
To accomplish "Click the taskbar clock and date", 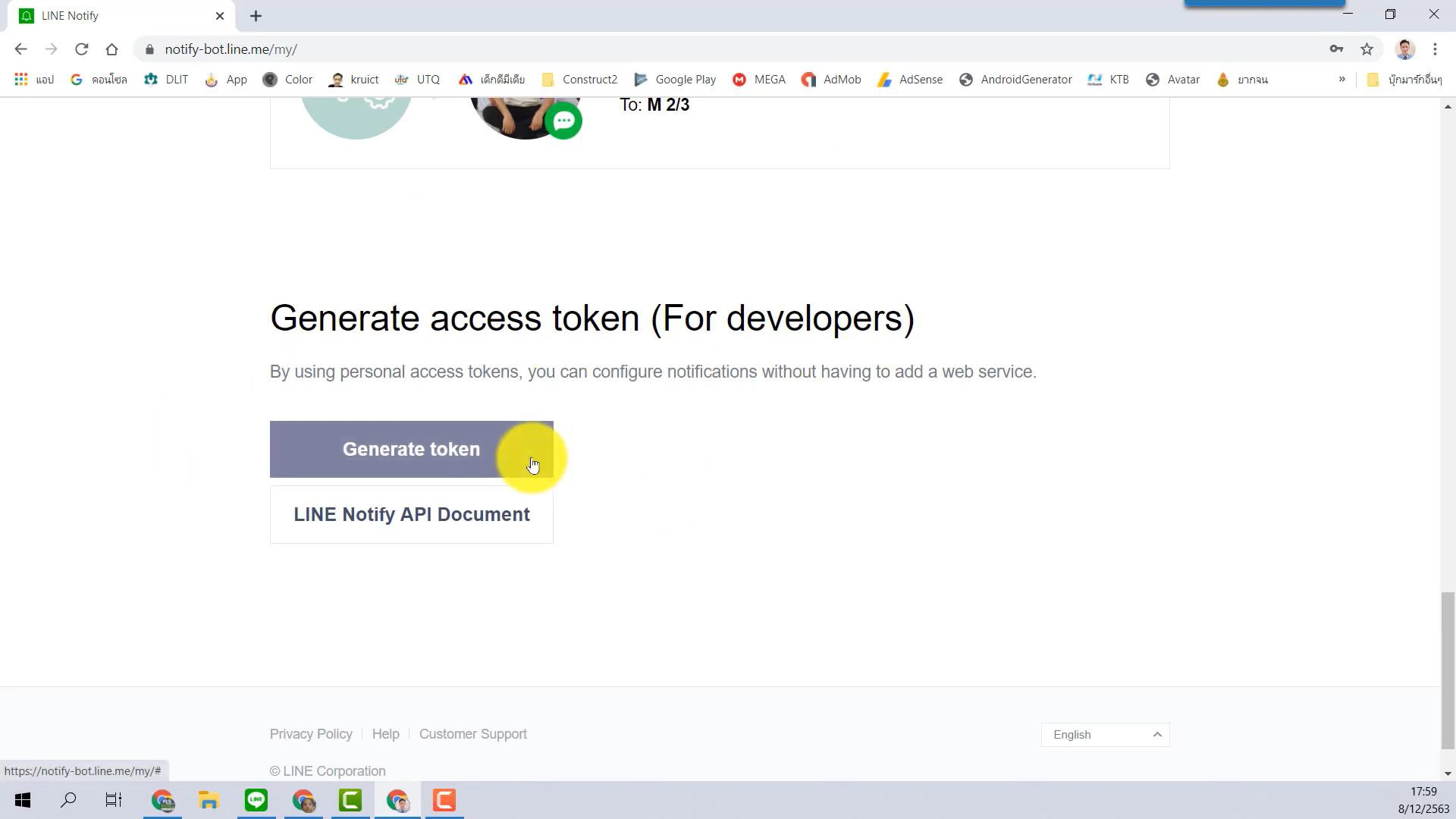I will (1423, 800).
